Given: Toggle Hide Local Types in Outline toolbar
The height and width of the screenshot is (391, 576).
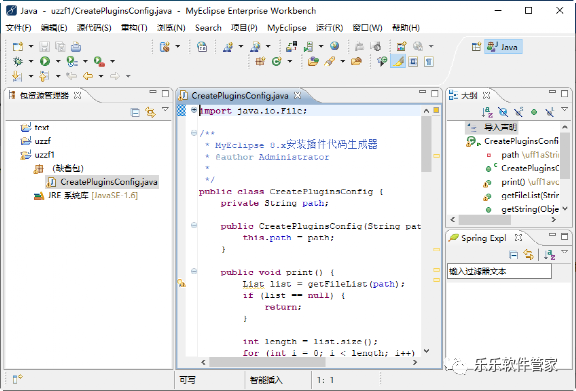Looking at the screenshot, I should click(x=550, y=112).
